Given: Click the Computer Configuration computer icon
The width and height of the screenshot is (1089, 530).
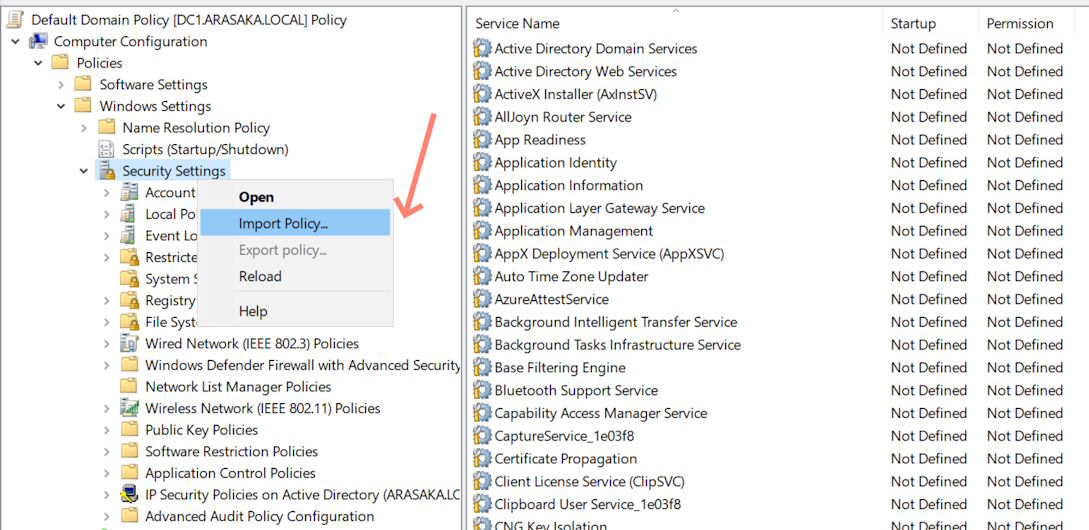Looking at the screenshot, I should click(x=38, y=41).
